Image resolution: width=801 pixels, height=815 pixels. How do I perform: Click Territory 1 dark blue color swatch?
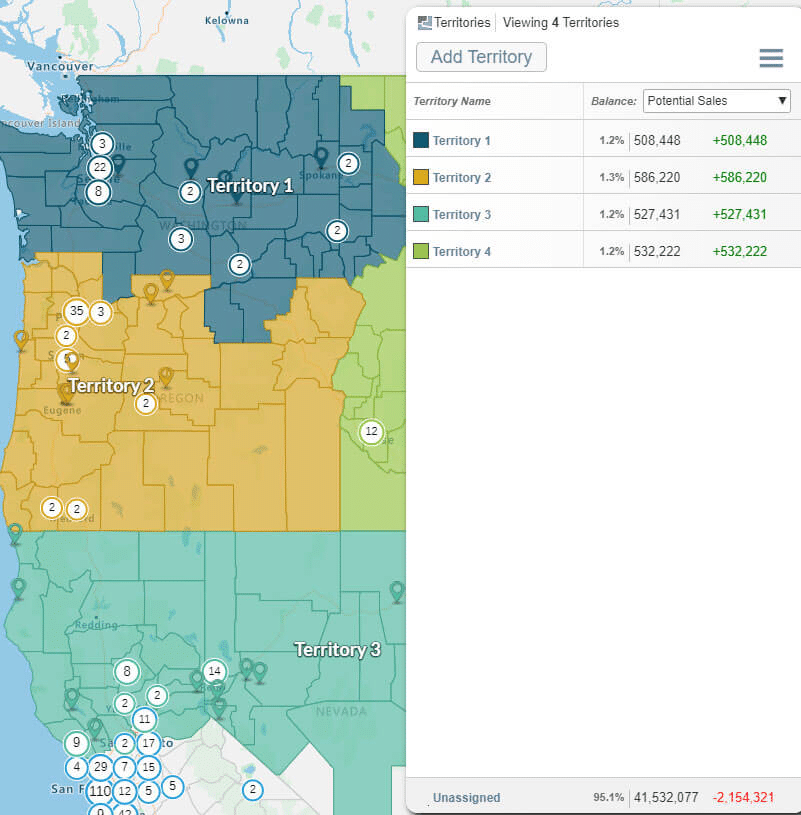(x=421, y=141)
